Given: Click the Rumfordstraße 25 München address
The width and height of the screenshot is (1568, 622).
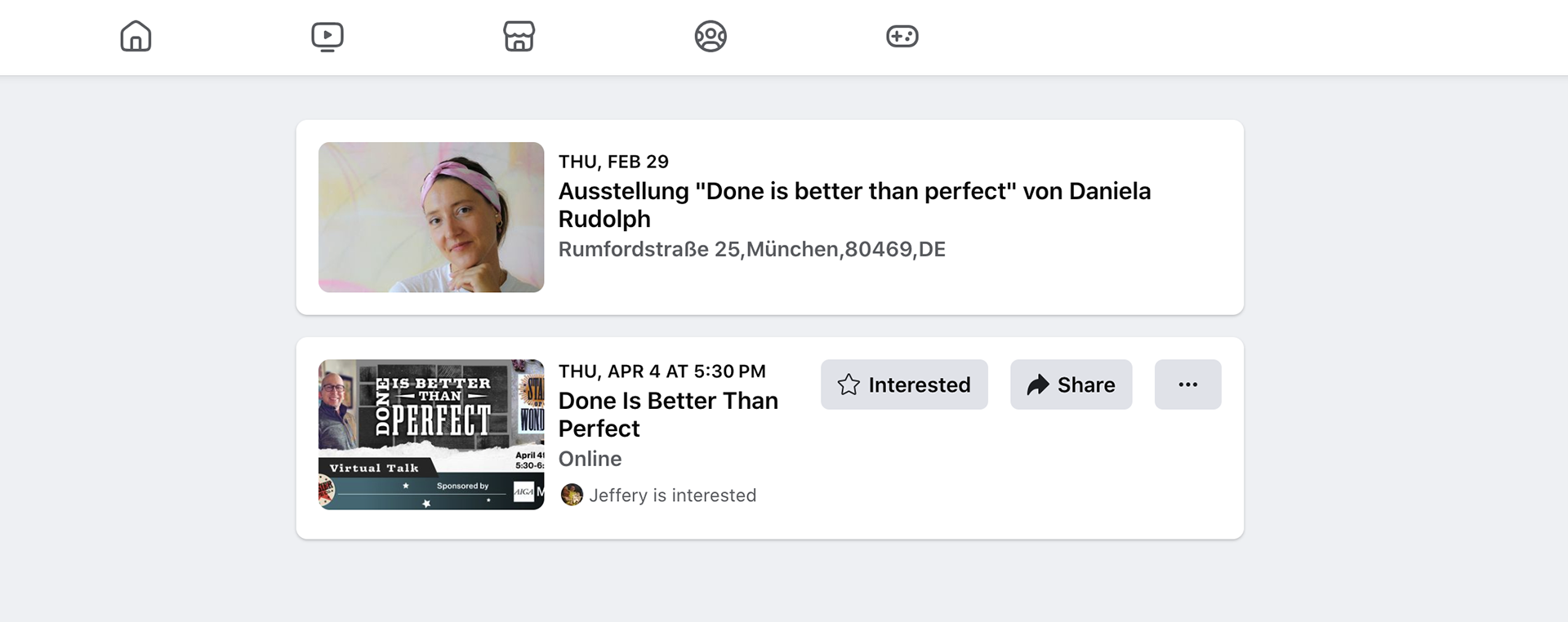Looking at the screenshot, I should 751,249.
